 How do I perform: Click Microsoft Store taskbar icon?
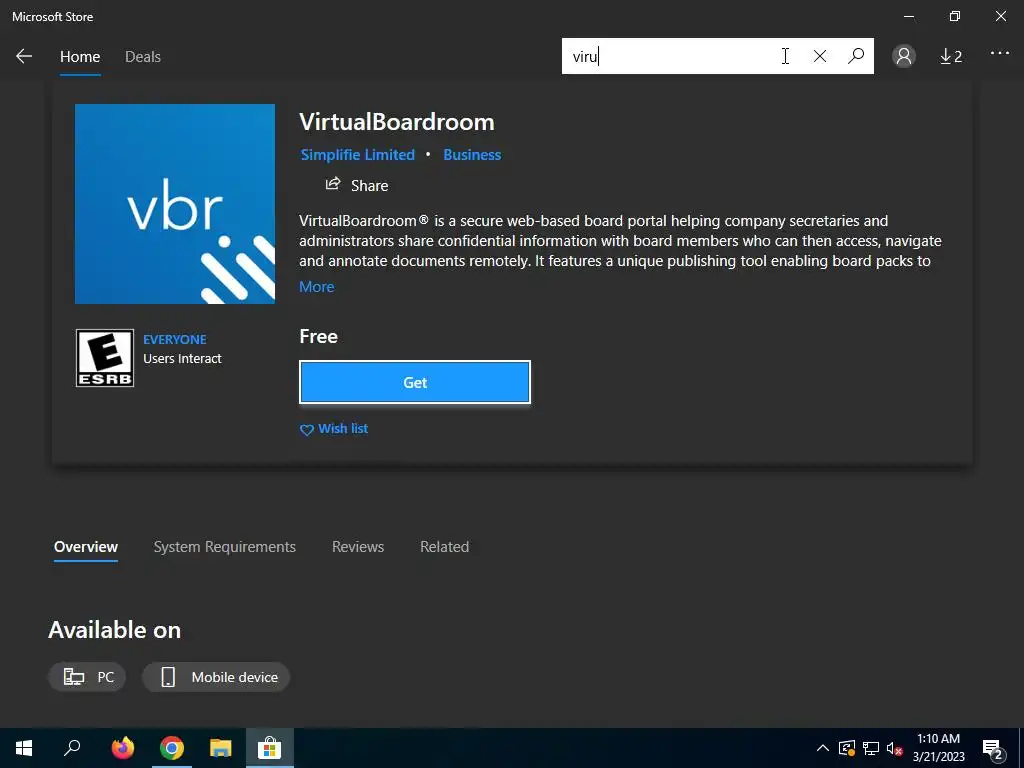pyautogui.click(x=269, y=748)
